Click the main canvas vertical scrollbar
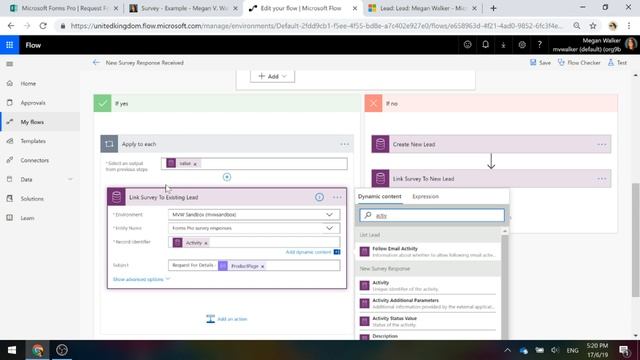The height and width of the screenshot is (360, 640). point(636,240)
